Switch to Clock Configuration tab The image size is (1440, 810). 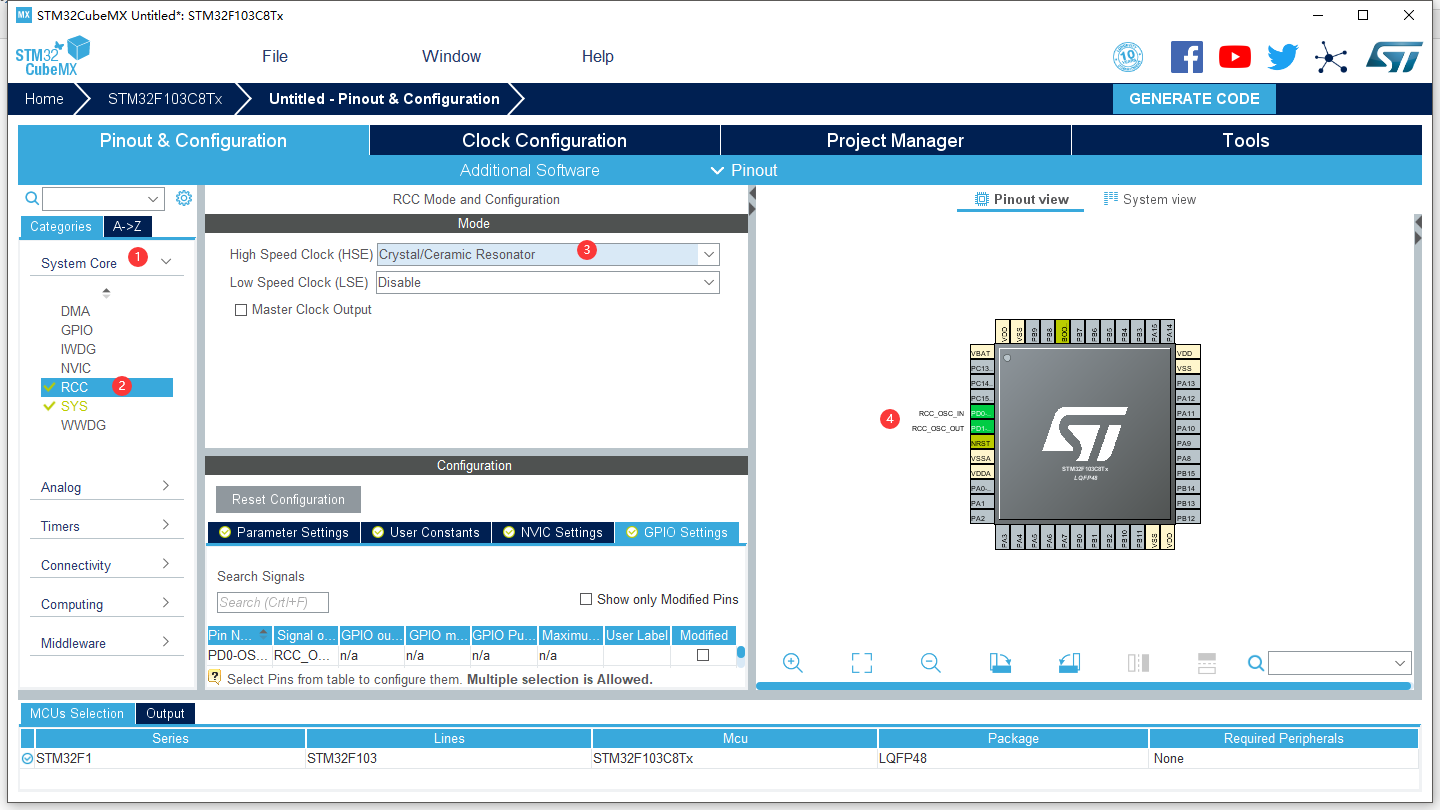(x=544, y=140)
